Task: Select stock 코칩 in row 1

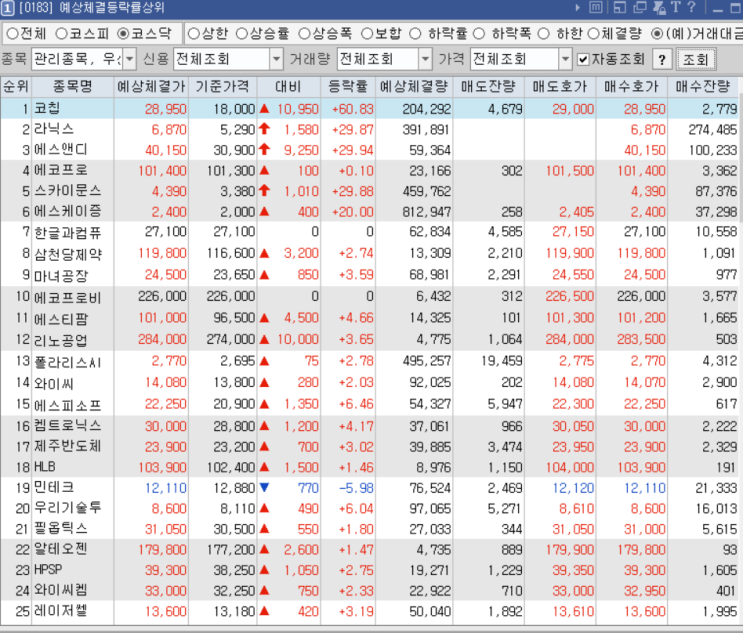Action: (47, 109)
